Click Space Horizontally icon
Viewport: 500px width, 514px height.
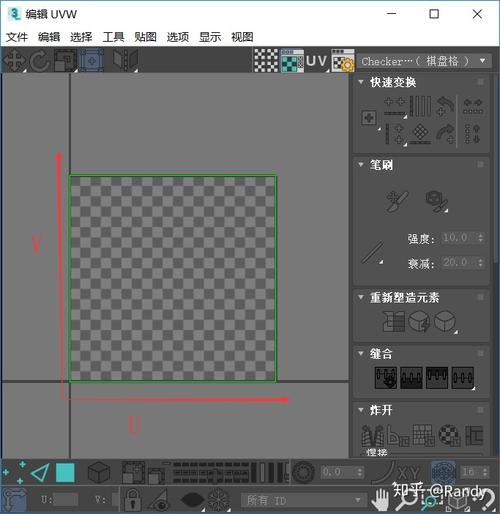pyautogui.click(x=473, y=106)
